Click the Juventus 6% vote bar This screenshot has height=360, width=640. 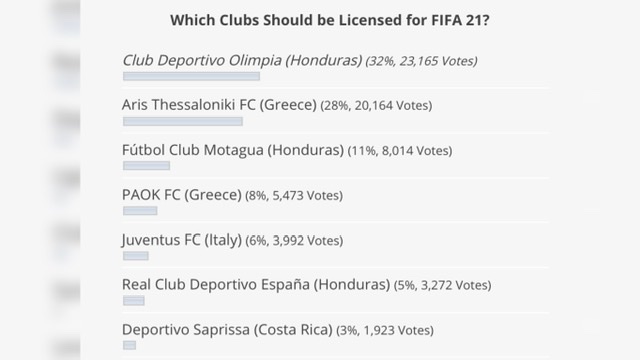point(136,256)
